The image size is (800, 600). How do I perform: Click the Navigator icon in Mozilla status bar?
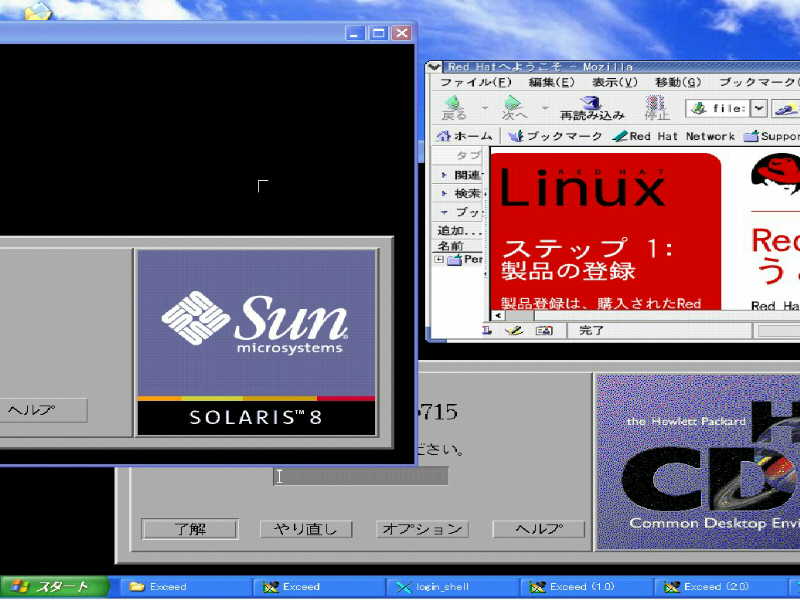[x=487, y=331]
